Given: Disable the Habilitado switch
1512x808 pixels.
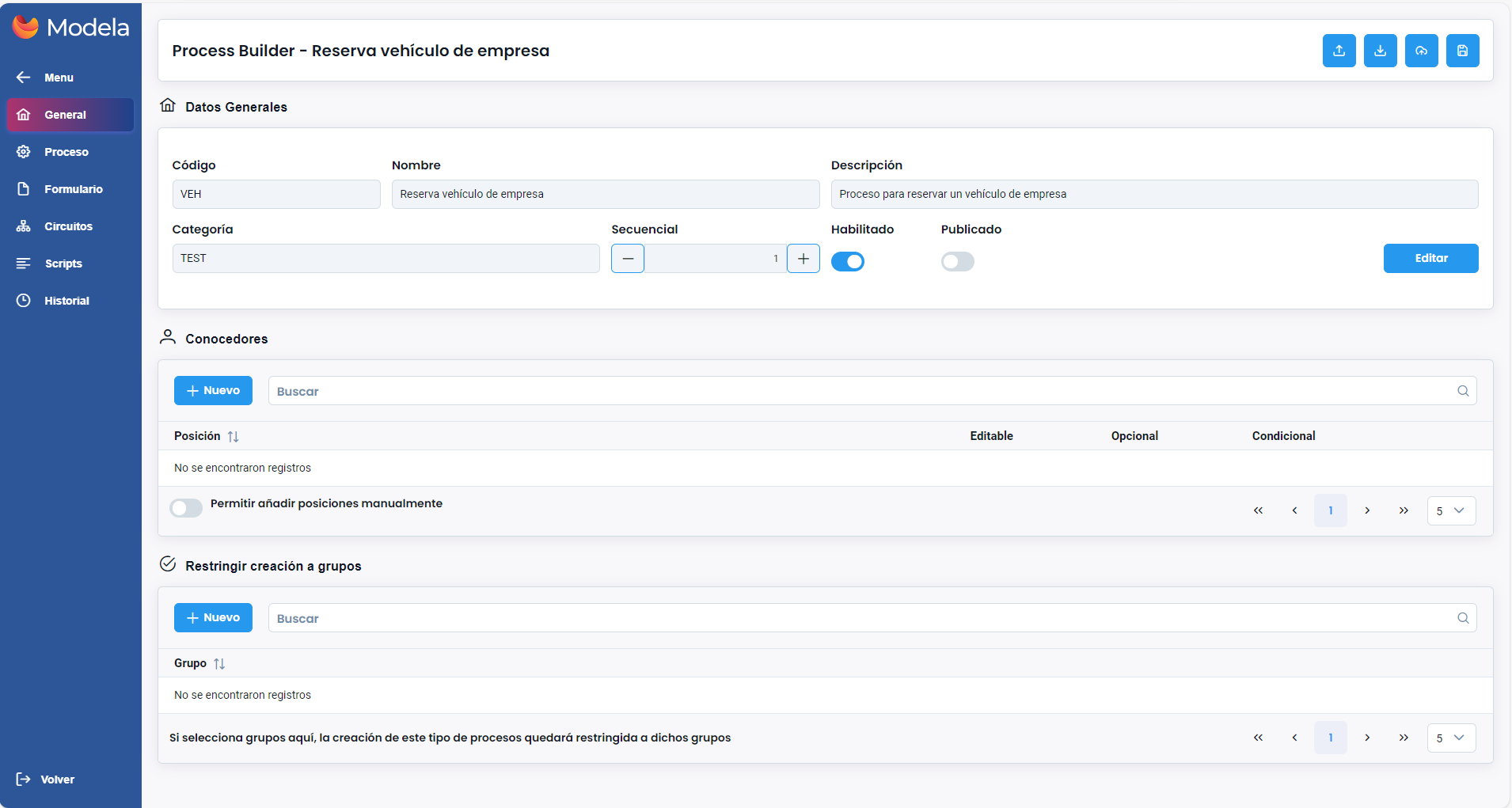Looking at the screenshot, I should coord(848,261).
